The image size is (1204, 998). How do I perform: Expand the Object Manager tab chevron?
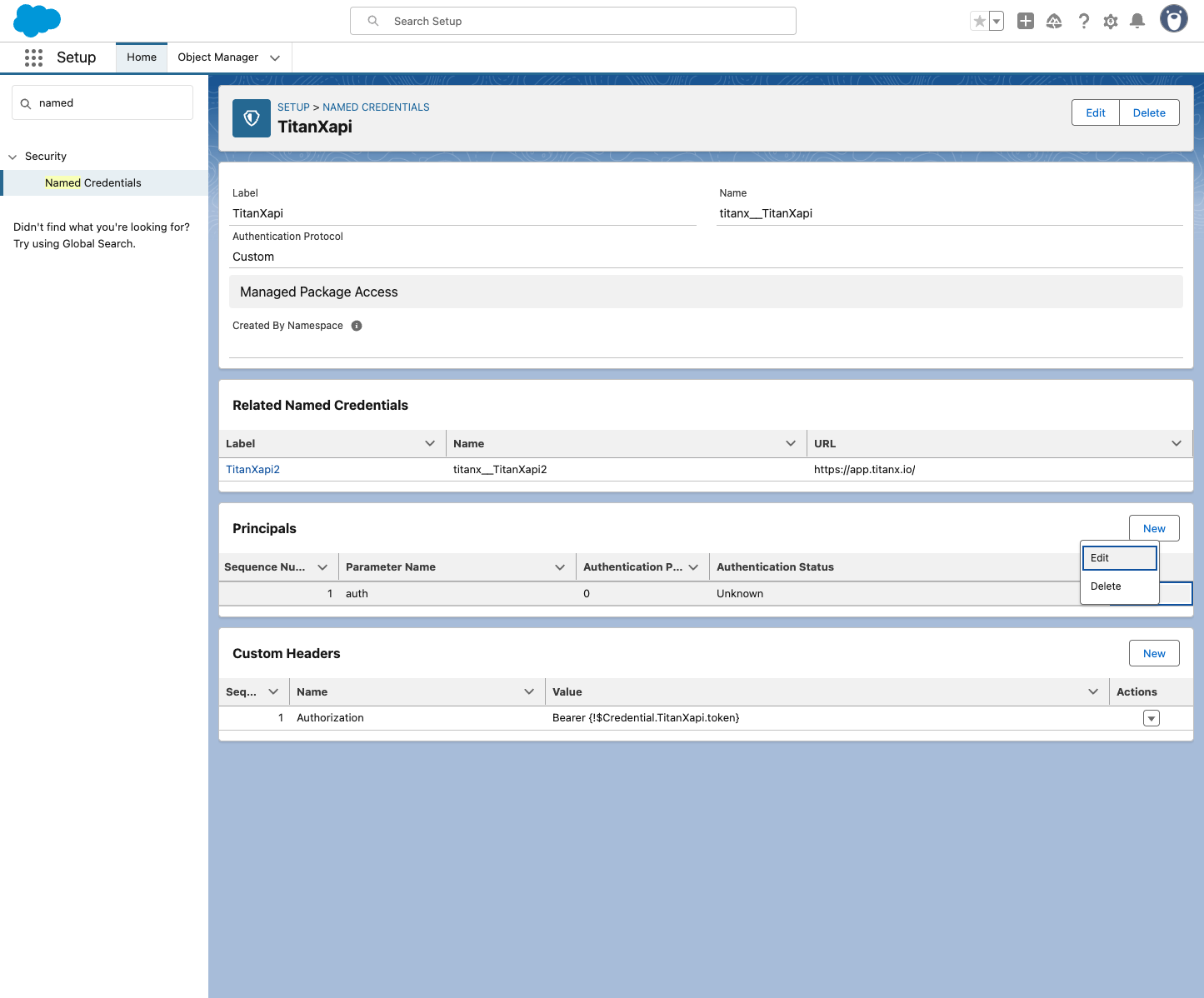pyautogui.click(x=275, y=57)
